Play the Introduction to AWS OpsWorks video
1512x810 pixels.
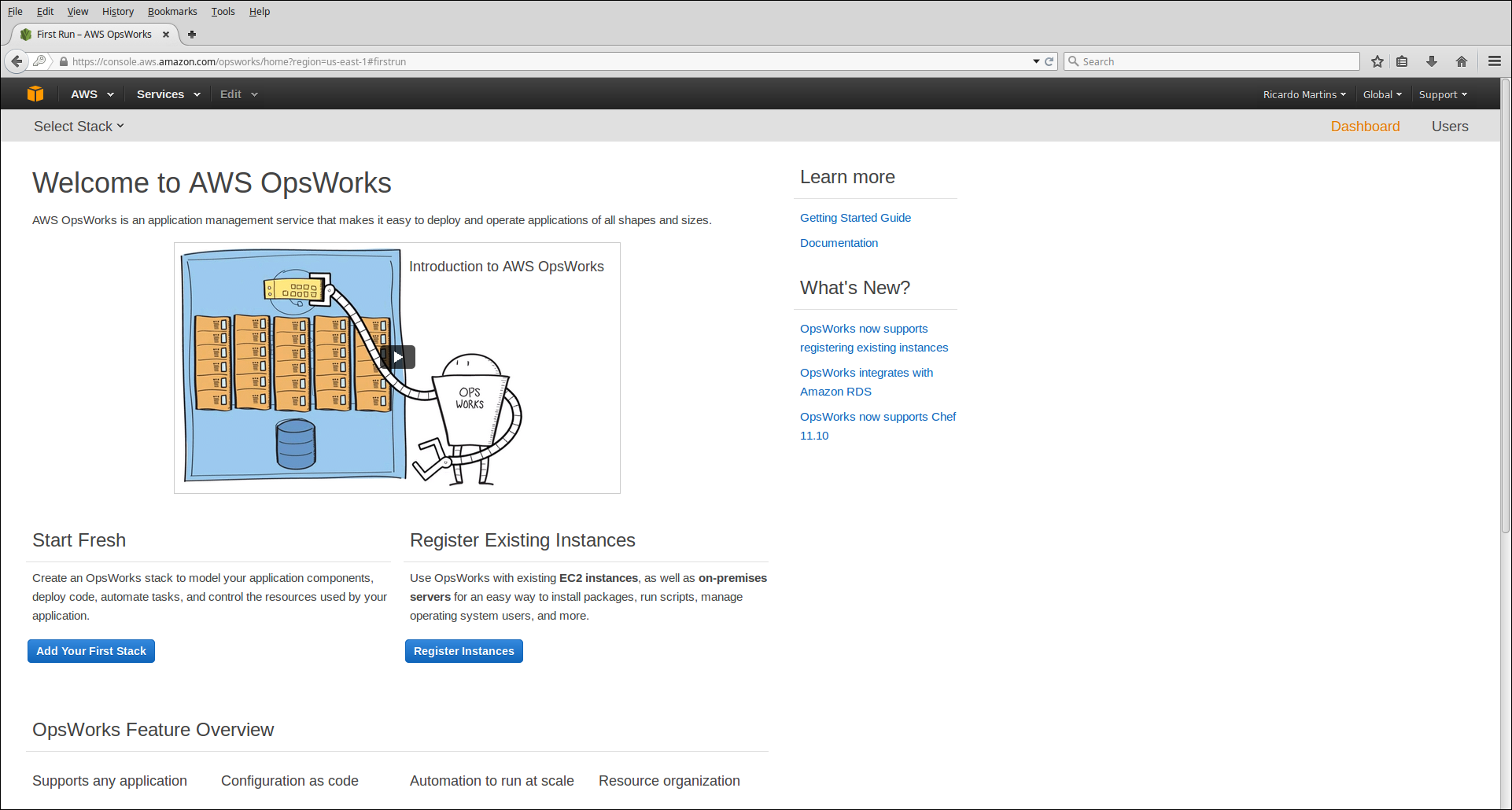[398, 357]
